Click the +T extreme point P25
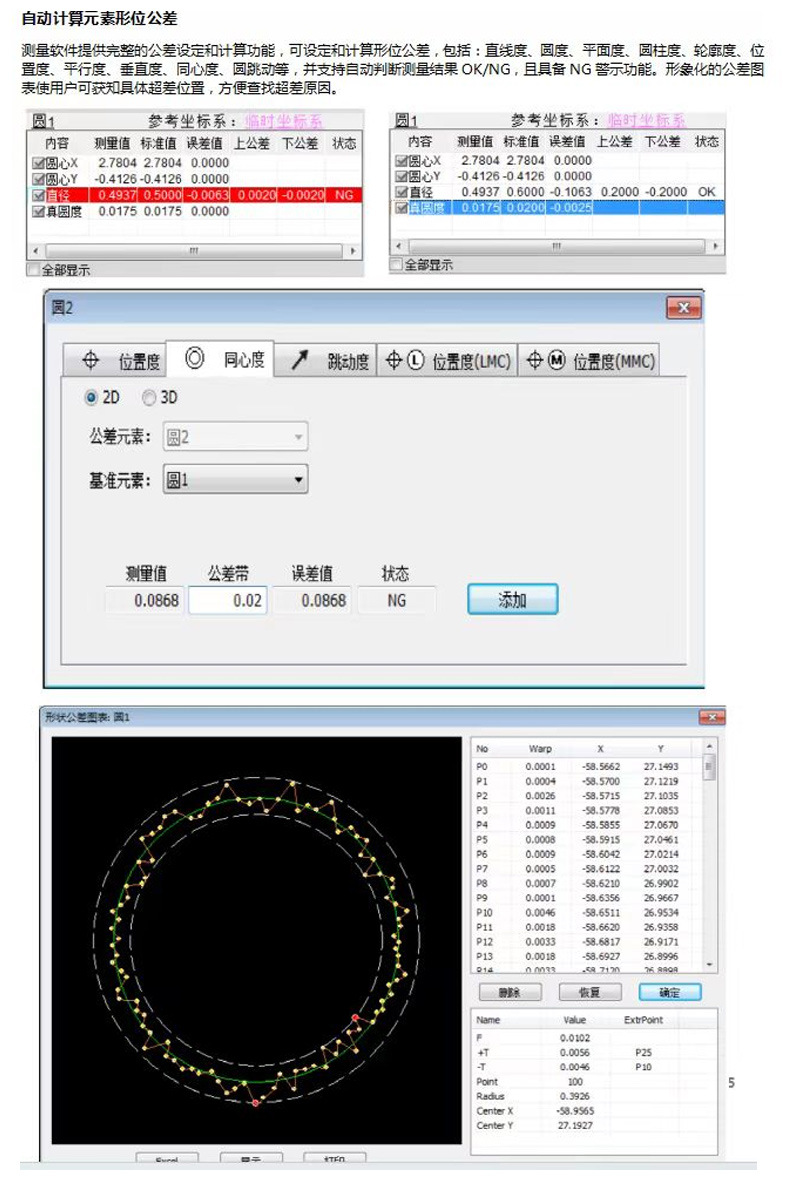This screenshot has width=790, height=1182. (x=643, y=1053)
